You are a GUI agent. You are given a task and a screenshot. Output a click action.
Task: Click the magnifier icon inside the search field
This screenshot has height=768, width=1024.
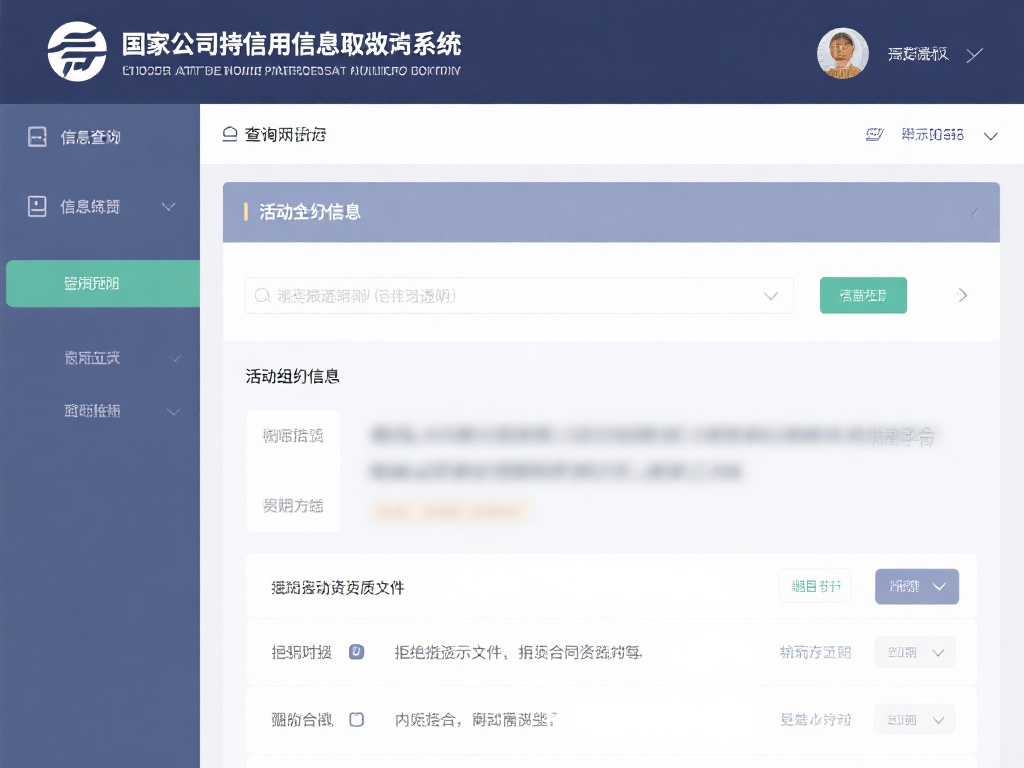click(x=262, y=295)
